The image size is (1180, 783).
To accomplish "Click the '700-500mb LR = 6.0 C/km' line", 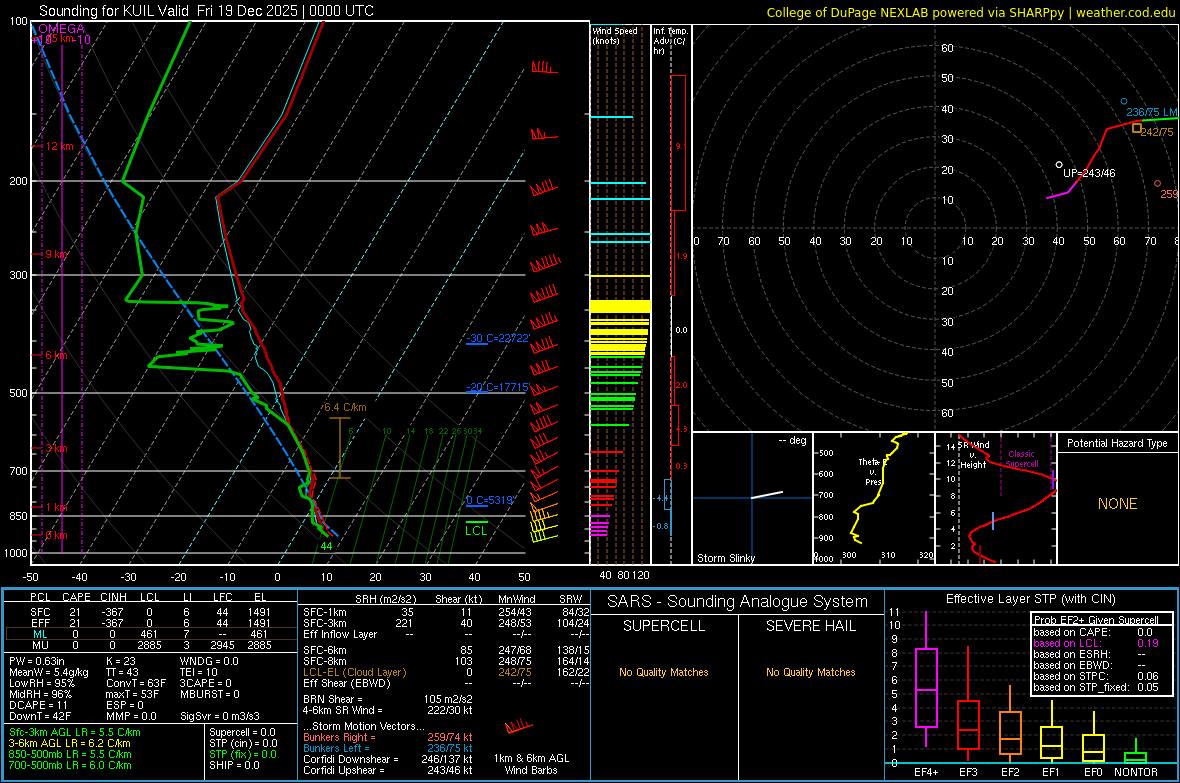I will point(70,765).
